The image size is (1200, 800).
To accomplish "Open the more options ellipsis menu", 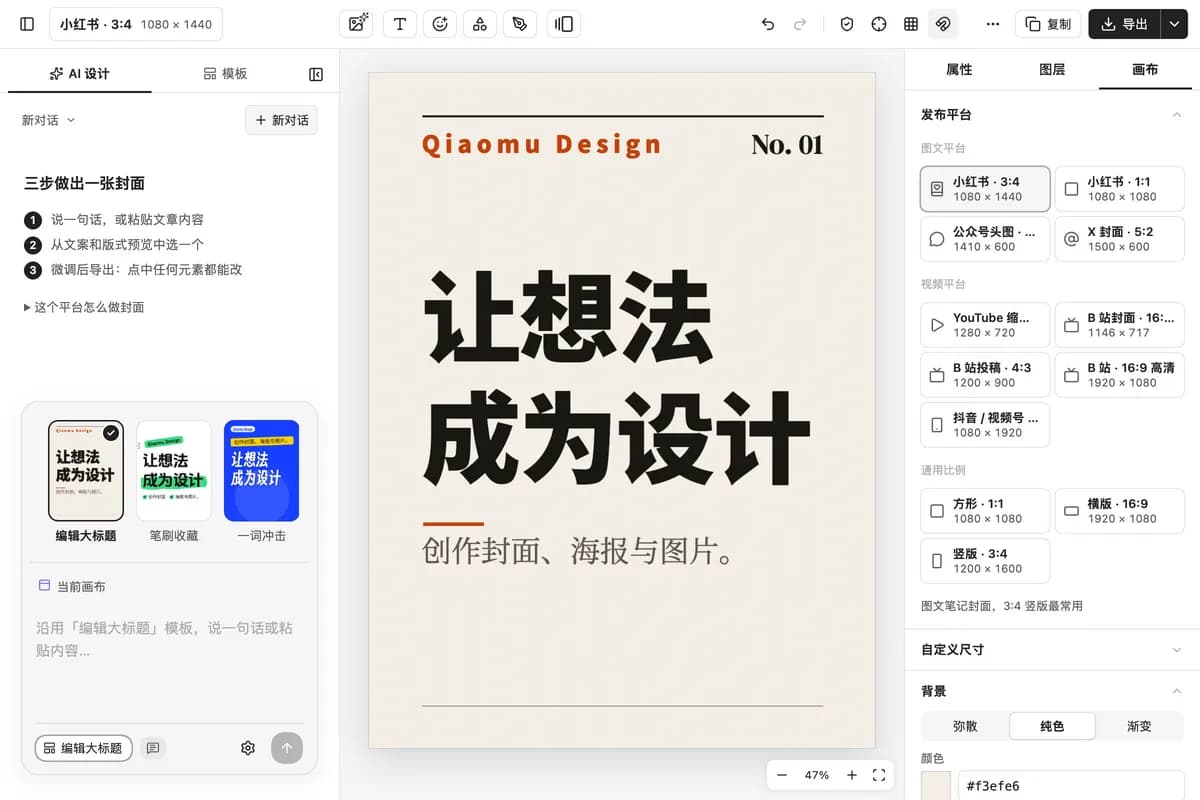I will point(992,24).
